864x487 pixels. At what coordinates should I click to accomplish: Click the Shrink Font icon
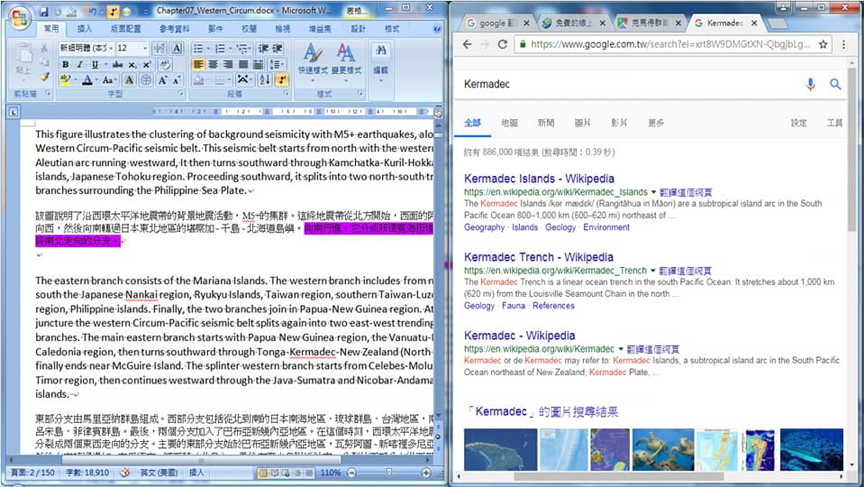[x=176, y=80]
